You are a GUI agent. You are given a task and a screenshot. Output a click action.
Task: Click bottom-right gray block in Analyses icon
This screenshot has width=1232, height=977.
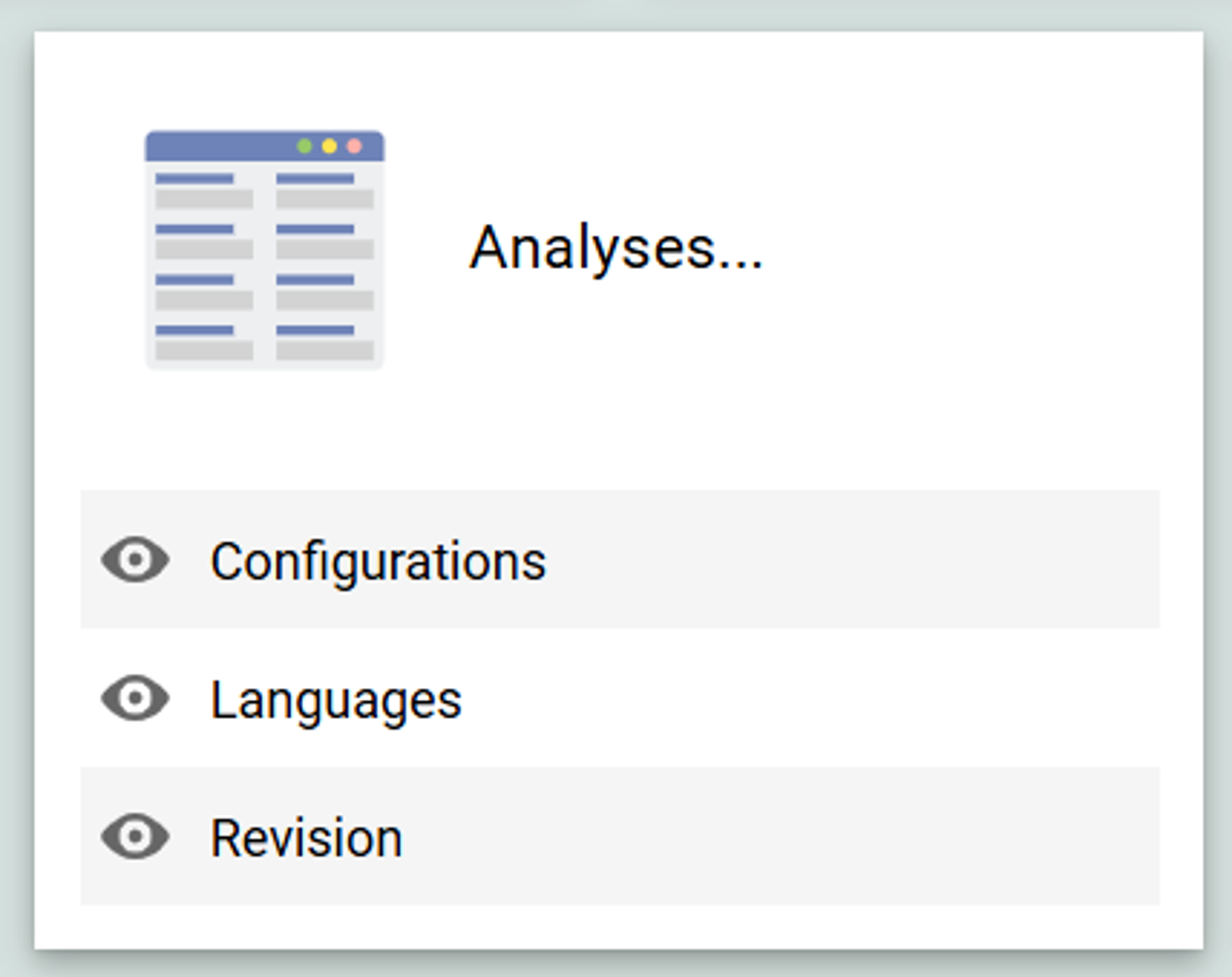point(325,350)
